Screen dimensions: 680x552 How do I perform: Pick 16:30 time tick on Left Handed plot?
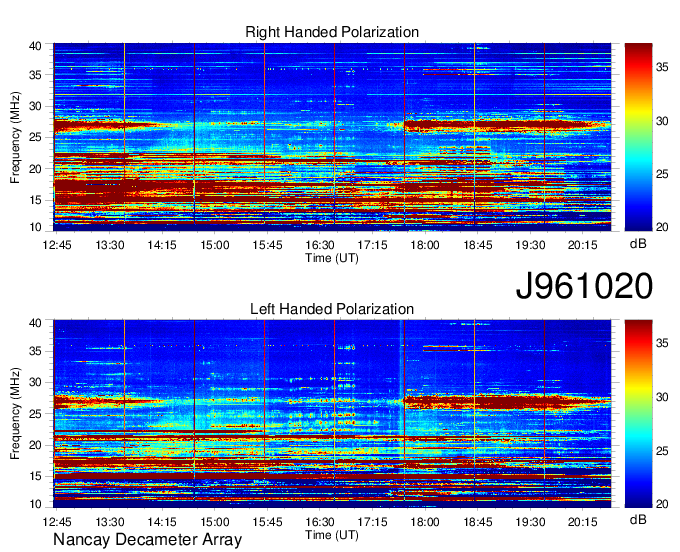(320, 522)
